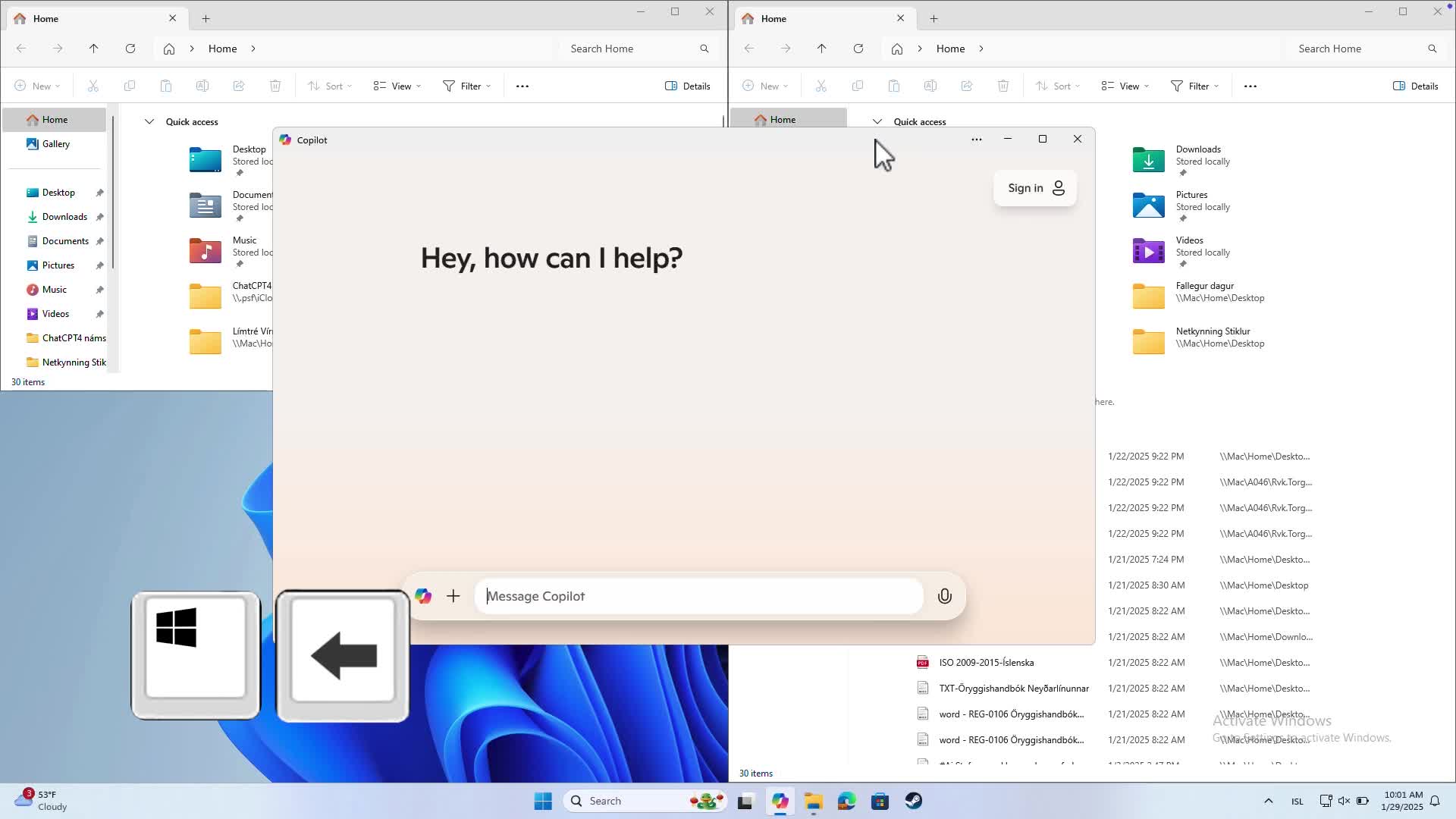Open See more menu in right Explorer toolbar

(1250, 86)
